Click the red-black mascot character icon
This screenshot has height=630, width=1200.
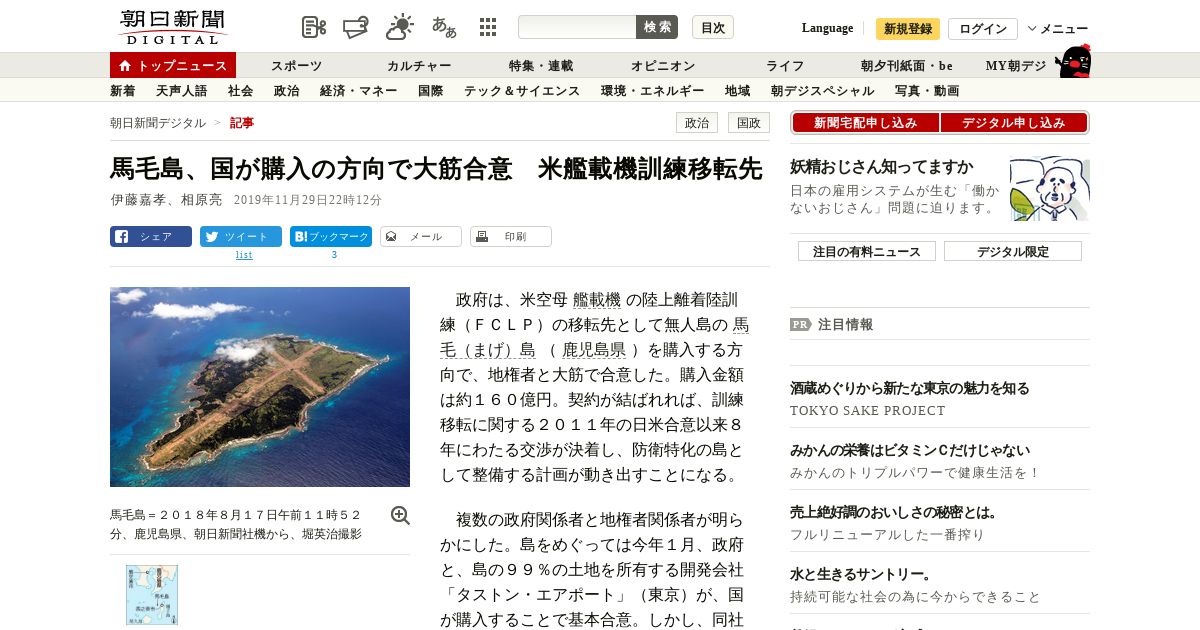1073,62
